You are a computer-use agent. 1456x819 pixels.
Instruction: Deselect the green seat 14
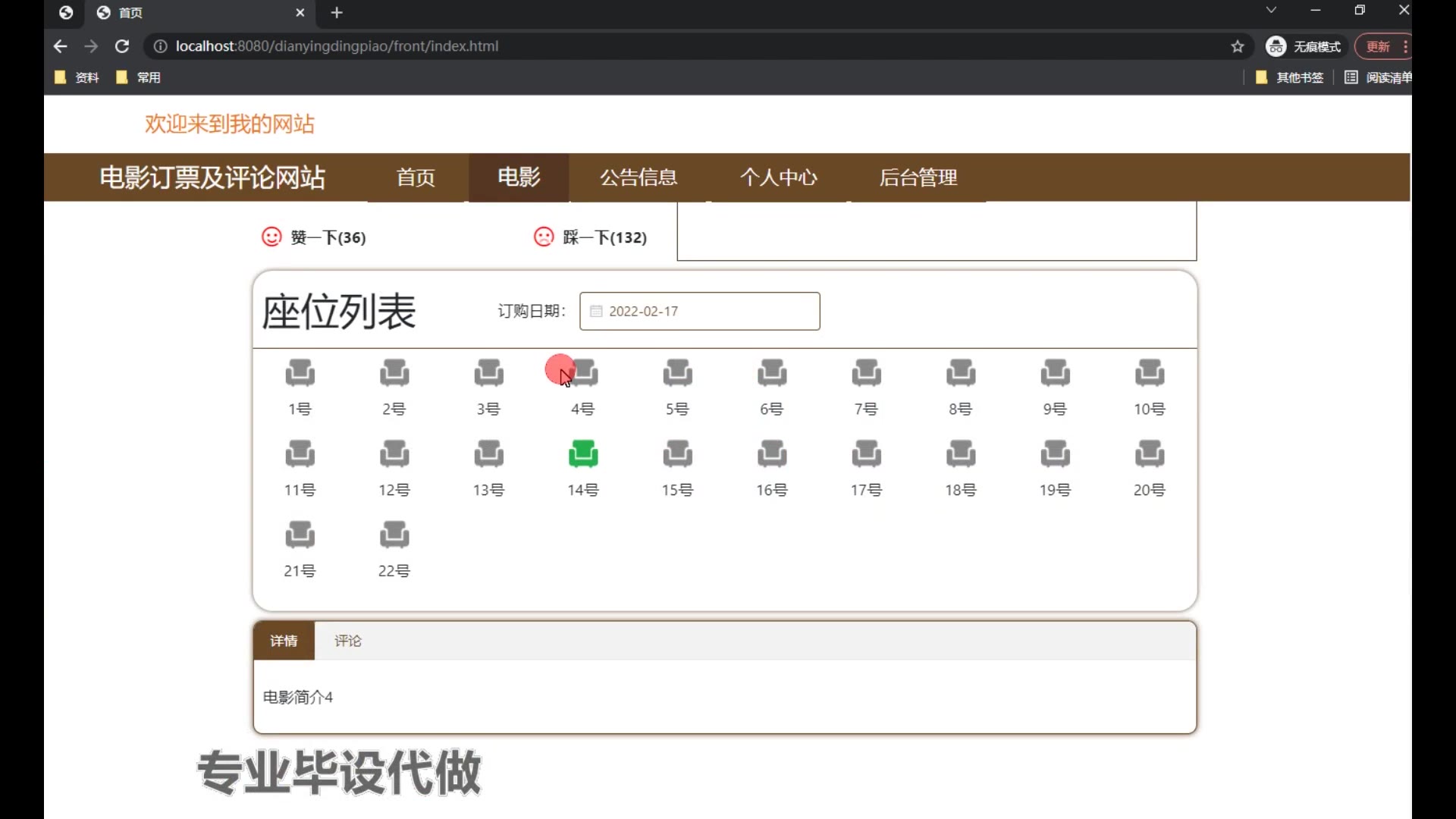(582, 453)
